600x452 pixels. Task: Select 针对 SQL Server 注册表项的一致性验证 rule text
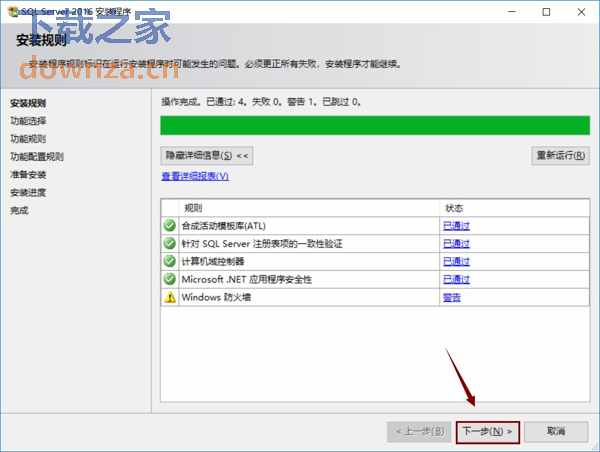(x=262, y=244)
